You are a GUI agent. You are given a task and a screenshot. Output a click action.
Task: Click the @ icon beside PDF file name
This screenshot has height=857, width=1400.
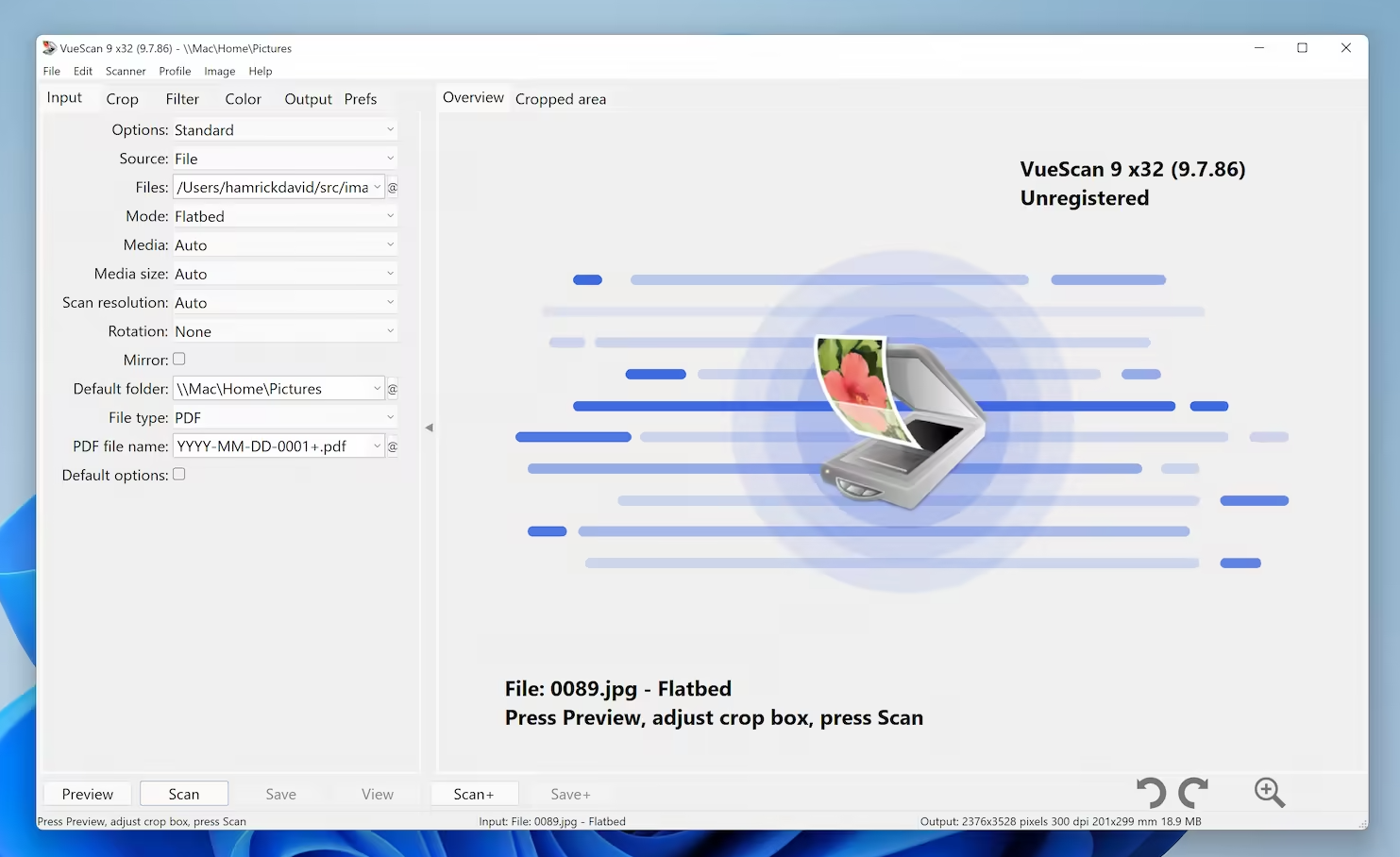(393, 446)
